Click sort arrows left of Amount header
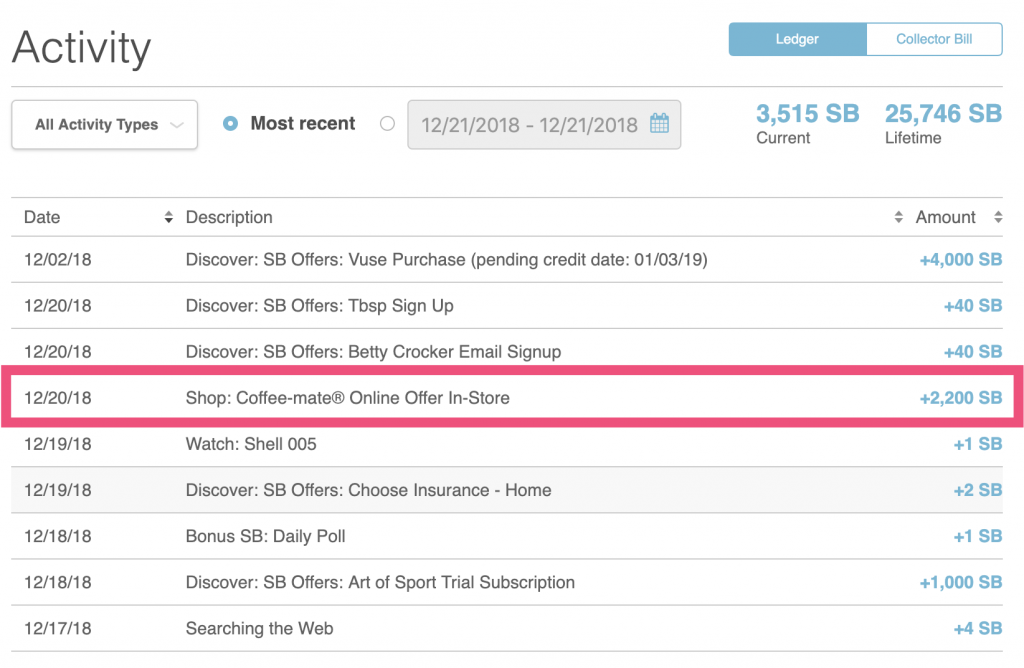Image resolution: width=1024 pixels, height=668 pixels. (899, 218)
